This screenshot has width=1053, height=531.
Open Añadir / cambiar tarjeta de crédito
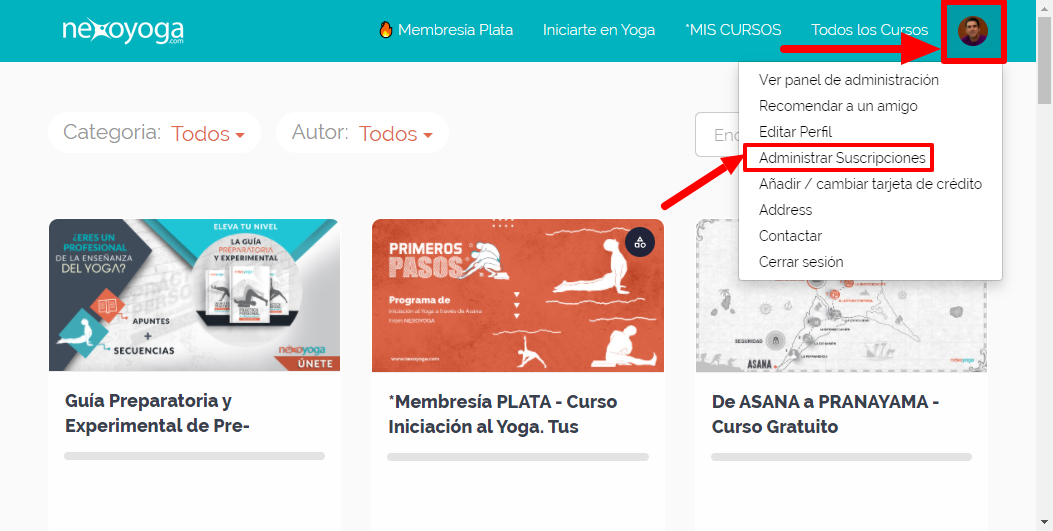[x=870, y=184]
